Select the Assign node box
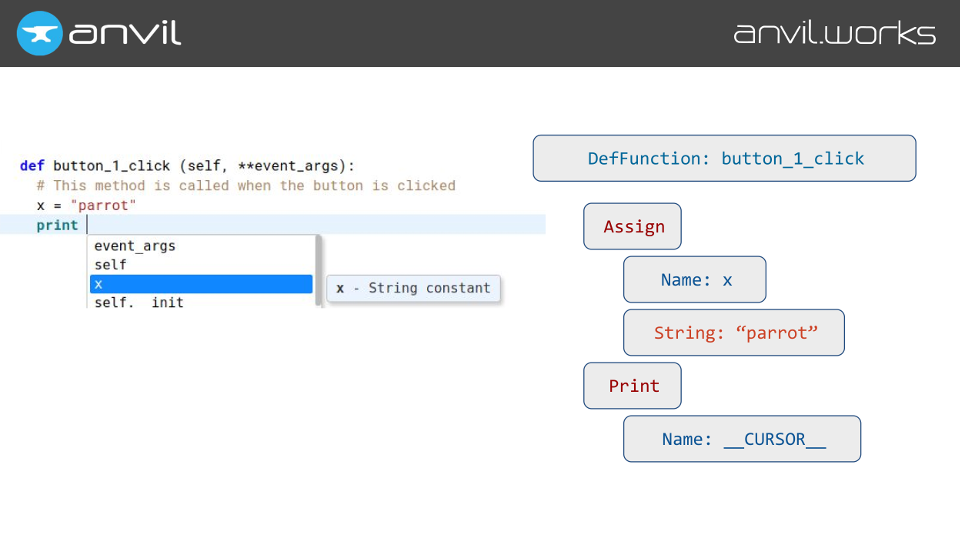The image size is (960, 540). [x=632, y=227]
